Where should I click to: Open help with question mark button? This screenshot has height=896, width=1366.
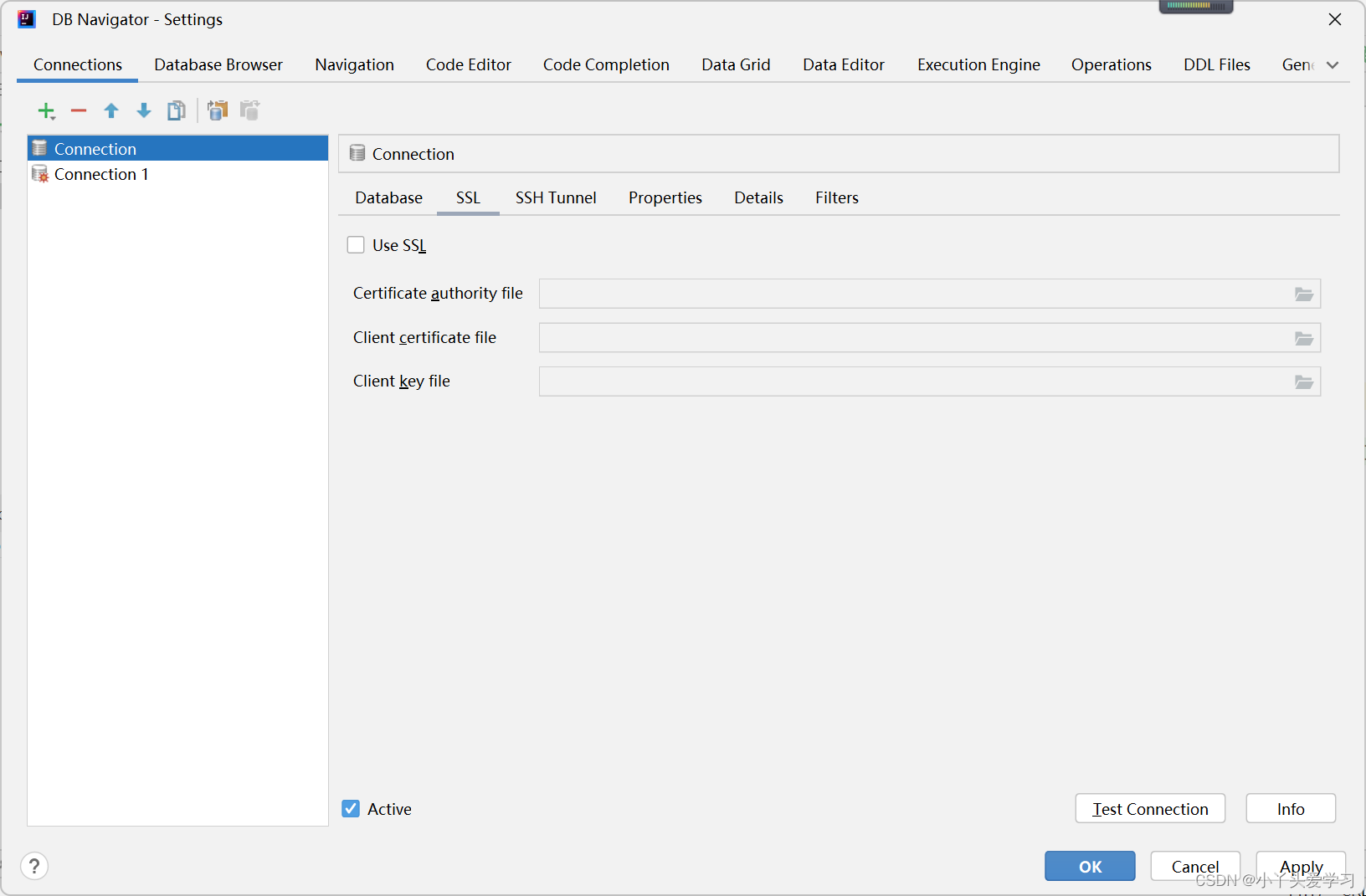34,866
